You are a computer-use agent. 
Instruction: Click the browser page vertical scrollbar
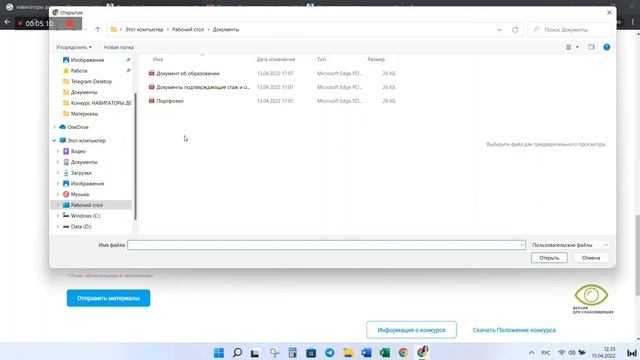pyautogui.click(x=638, y=254)
